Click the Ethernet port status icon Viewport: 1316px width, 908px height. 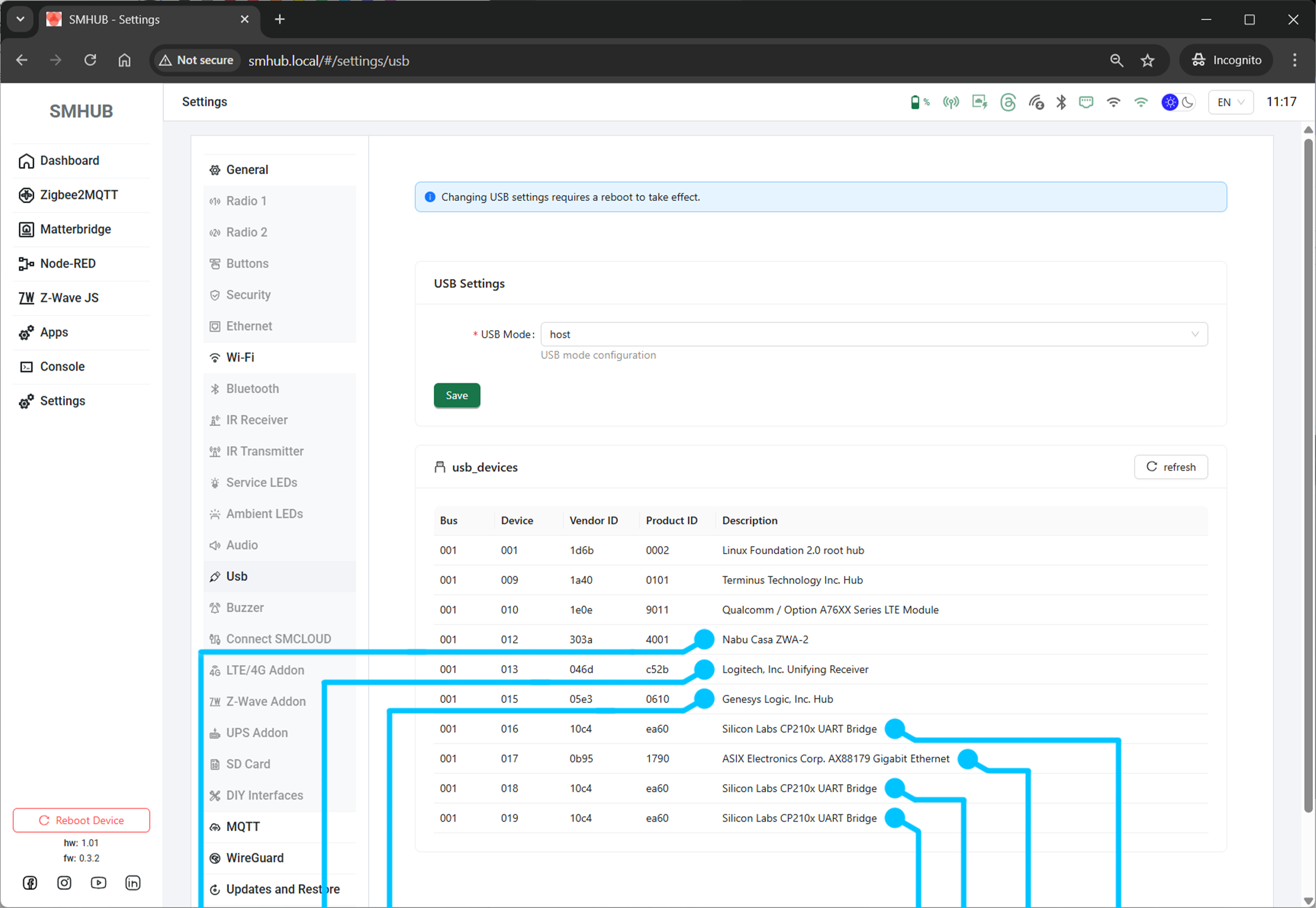pyautogui.click(x=1086, y=102)
